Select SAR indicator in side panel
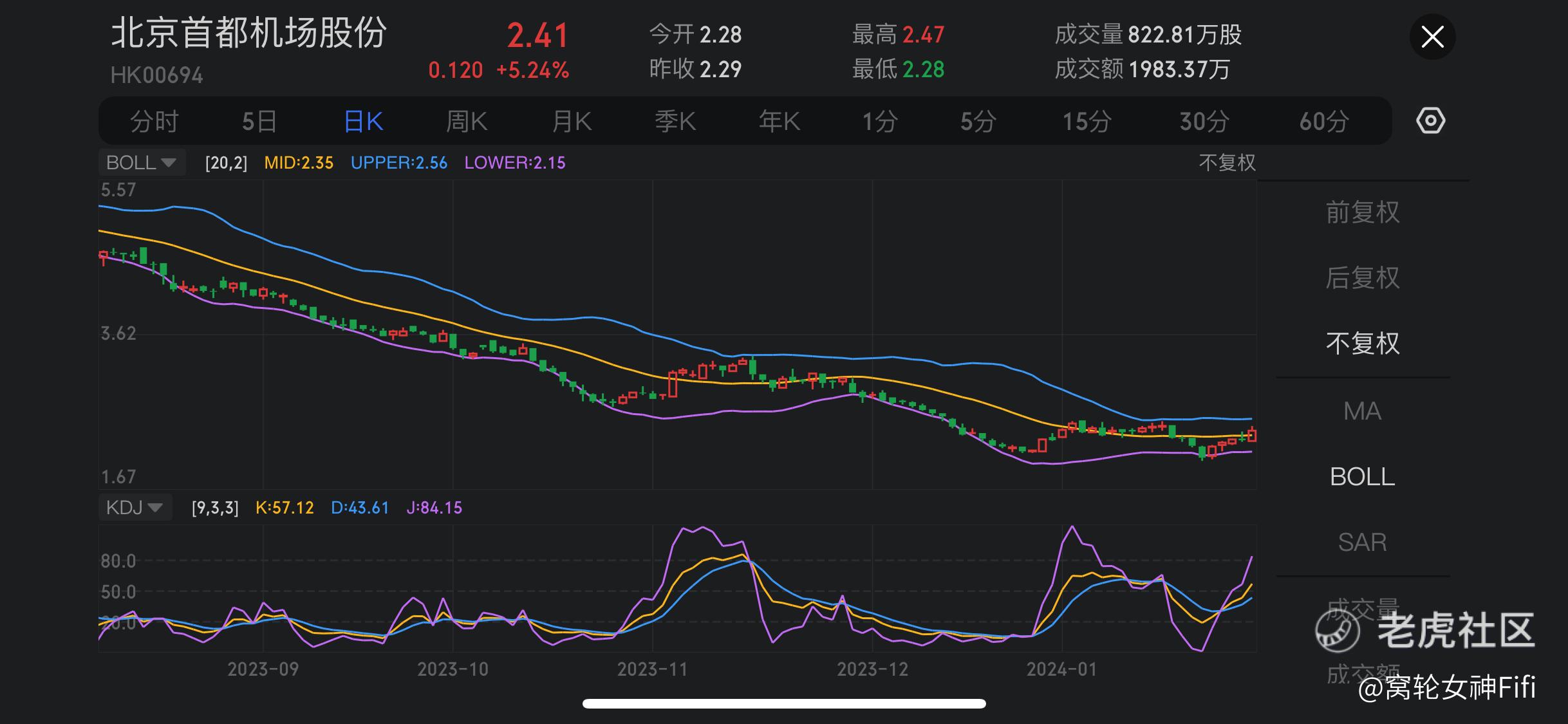The image size is (1568, 724). tap(1363, 543)
